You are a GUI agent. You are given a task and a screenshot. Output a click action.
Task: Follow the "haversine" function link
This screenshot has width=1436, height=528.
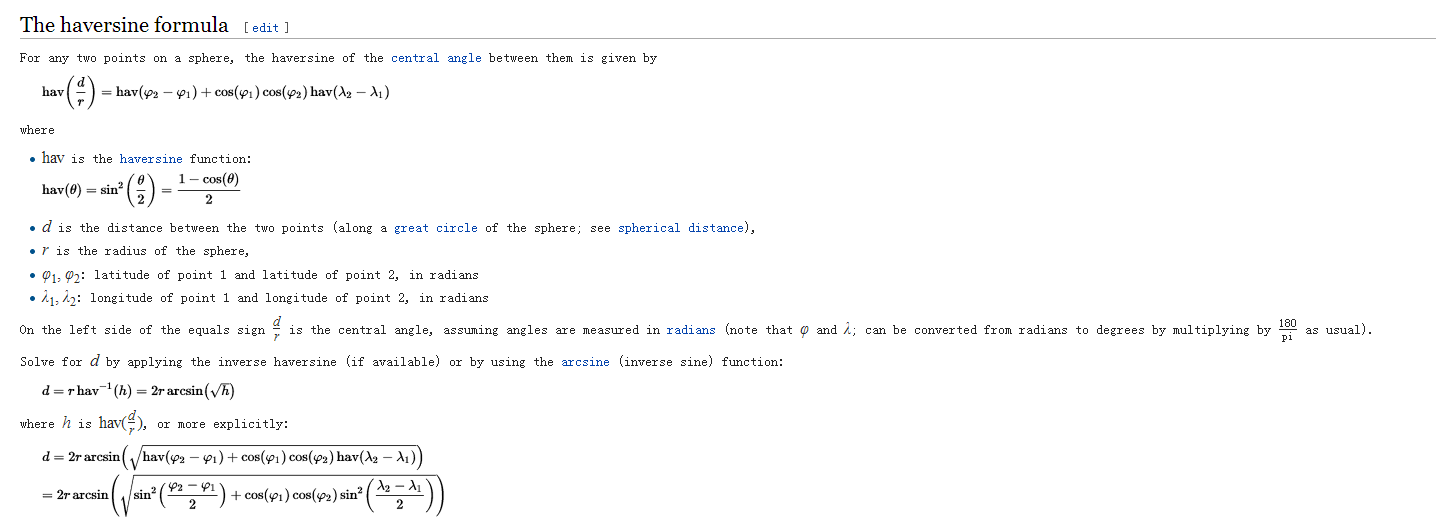pos(150,159)
